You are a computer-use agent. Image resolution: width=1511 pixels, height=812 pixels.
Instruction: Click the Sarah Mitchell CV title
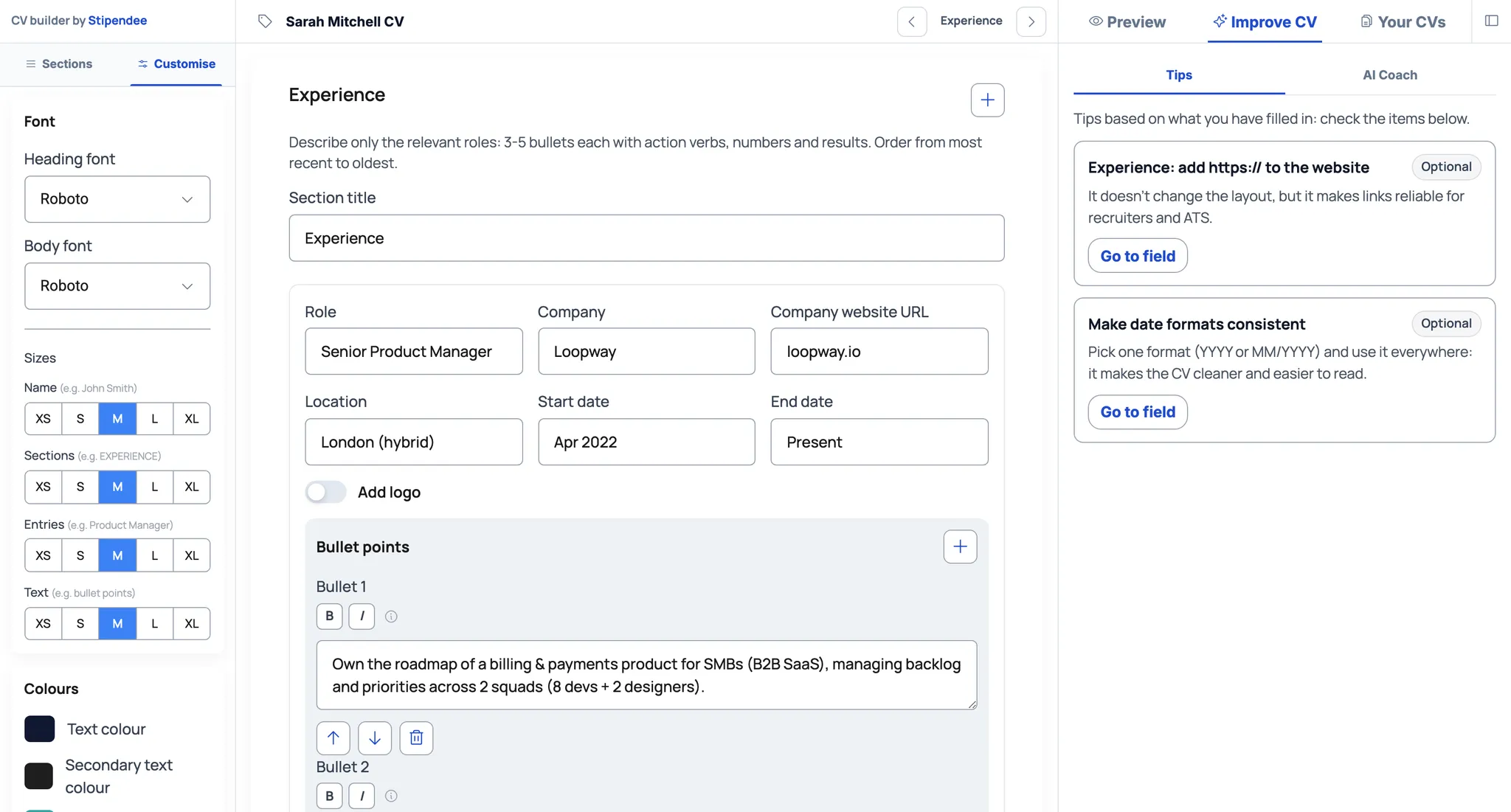[345, 21]
